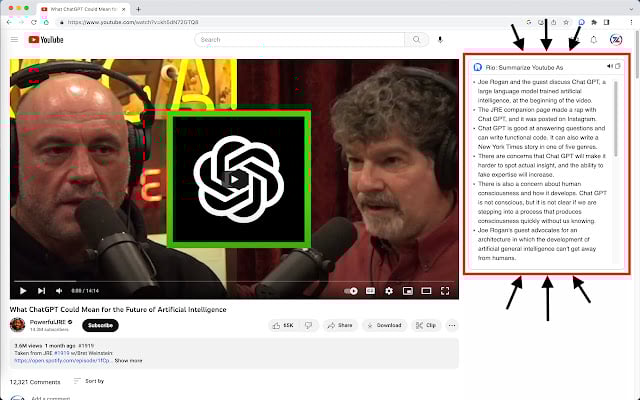
Task: Skip to the next video
Action: (x=39, y=290)
